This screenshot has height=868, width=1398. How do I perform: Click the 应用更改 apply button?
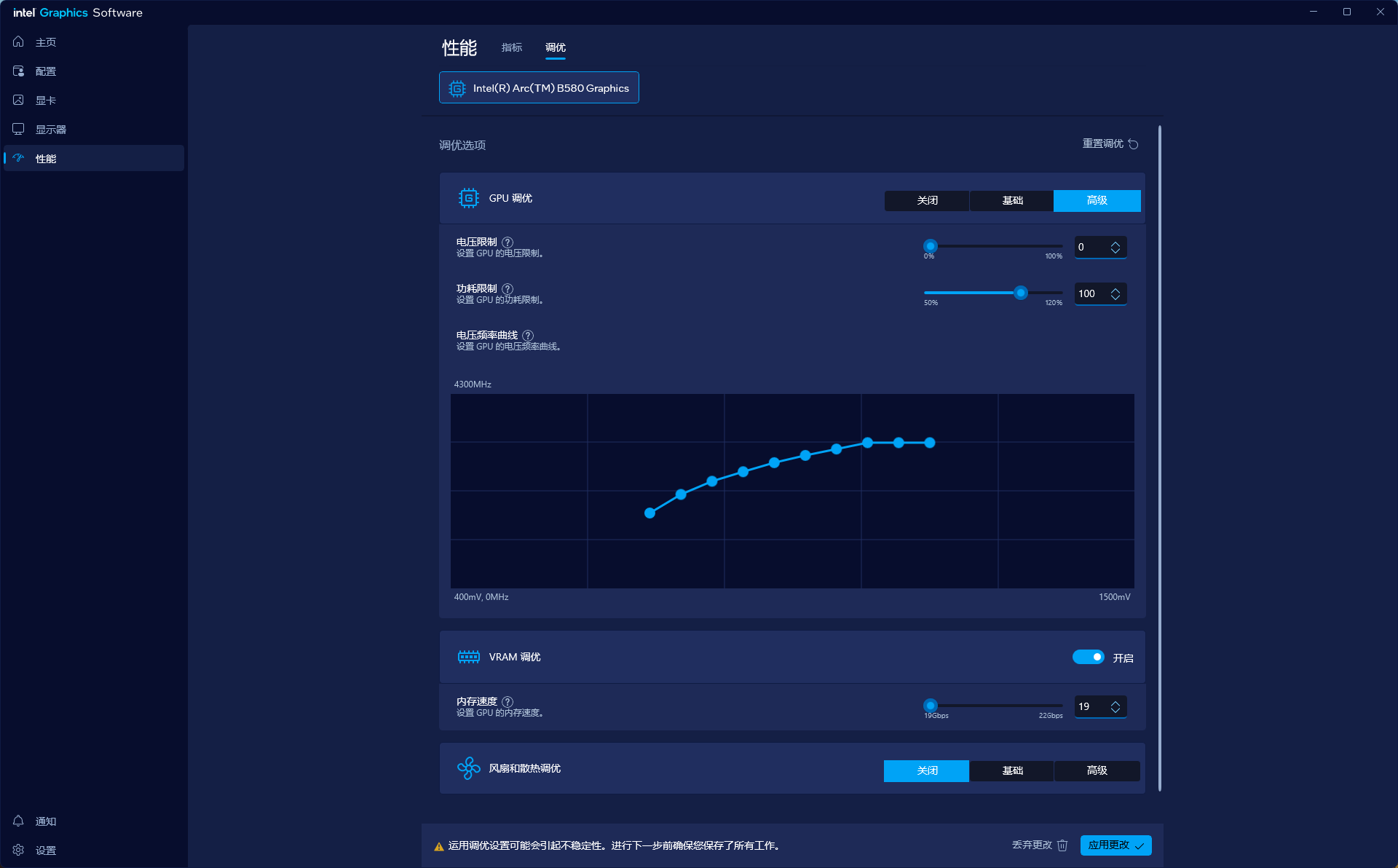tap(1115, 845)
